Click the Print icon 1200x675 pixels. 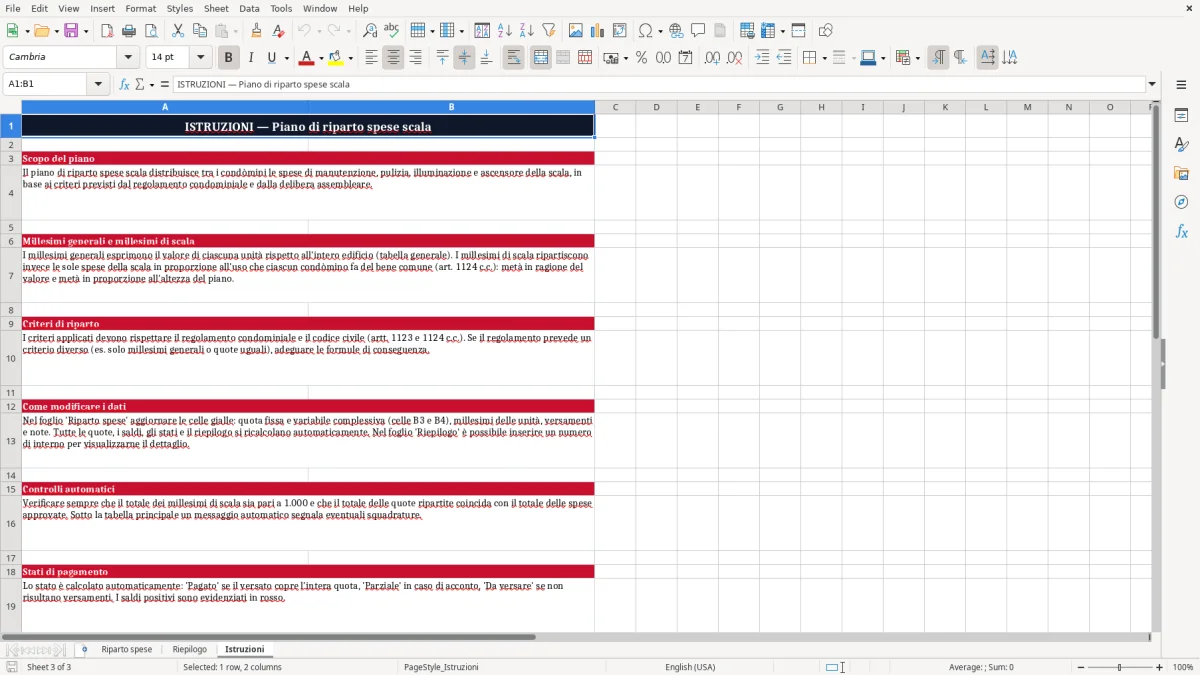pyautogui.click(x=129, y=31)
